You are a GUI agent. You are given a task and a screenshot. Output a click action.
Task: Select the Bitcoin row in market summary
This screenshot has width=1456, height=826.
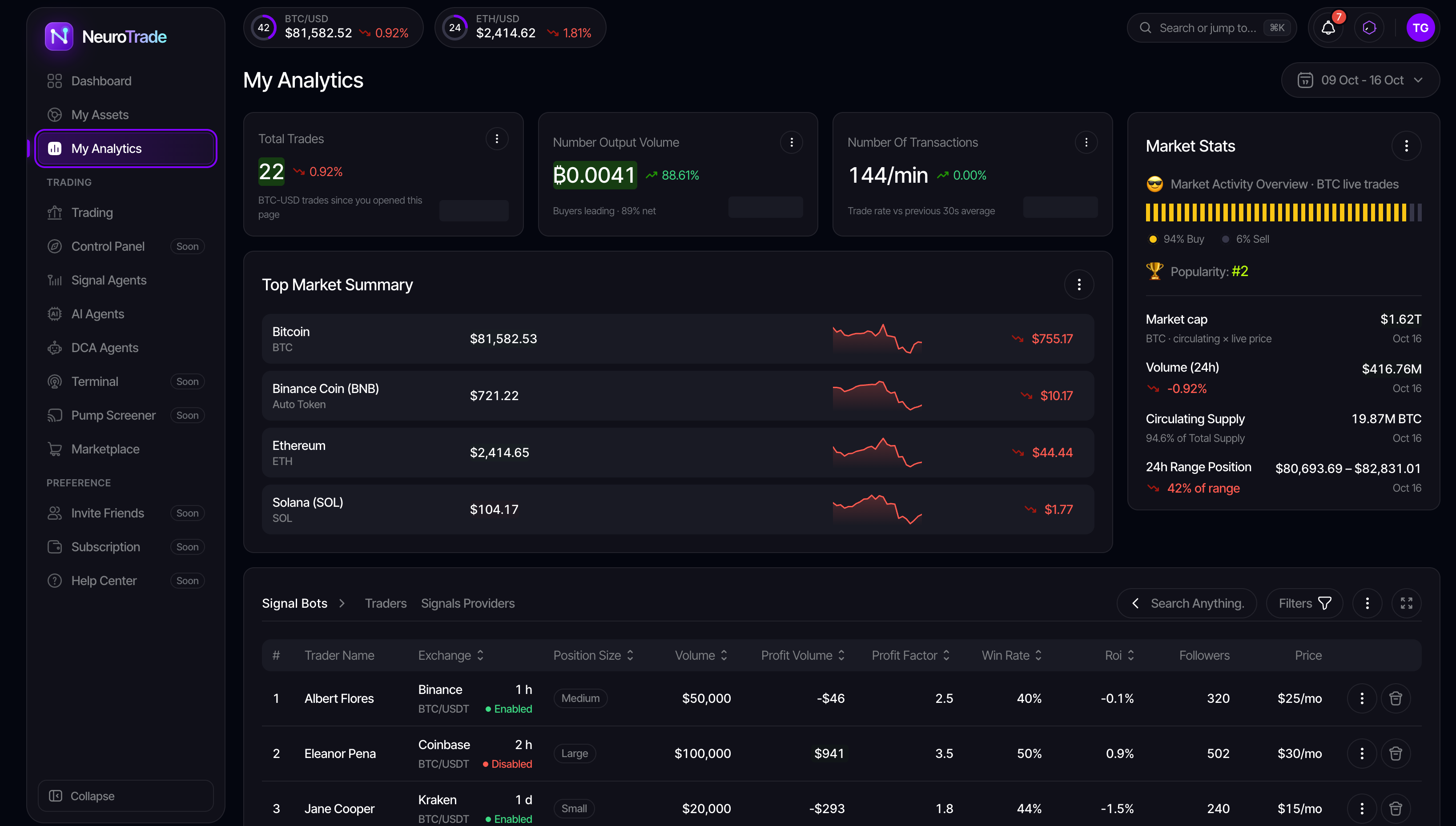677,339
